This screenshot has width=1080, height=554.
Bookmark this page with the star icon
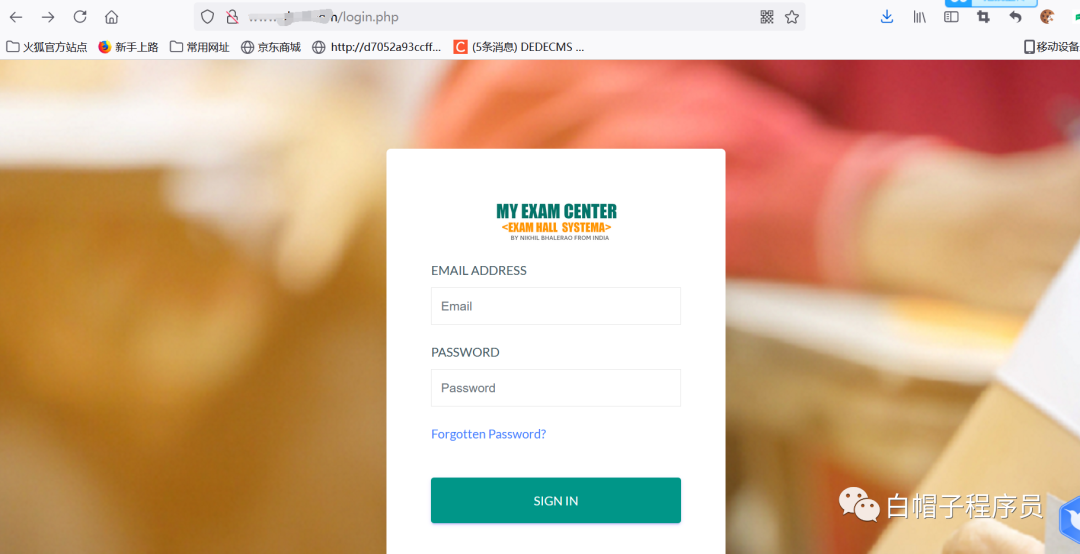click(x=792, y=17)
